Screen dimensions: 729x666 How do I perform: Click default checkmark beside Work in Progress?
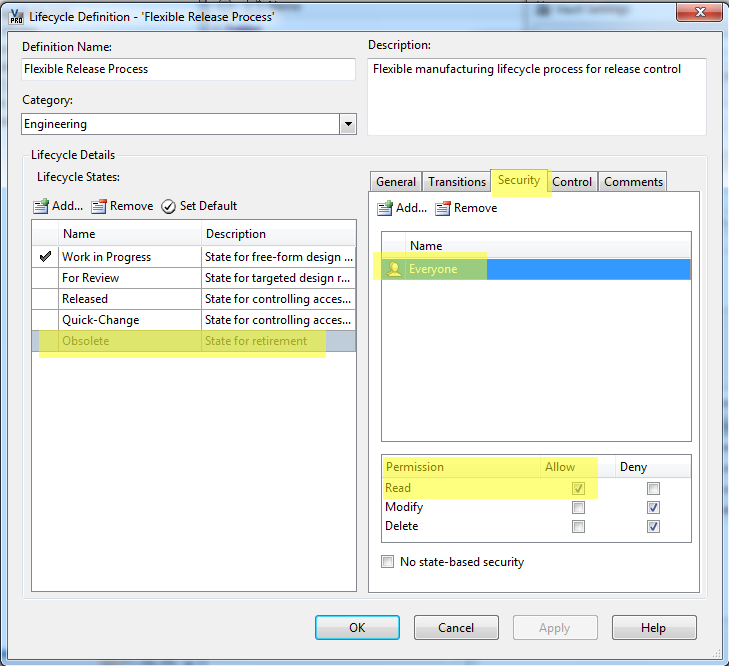click(x=45, y=257)
